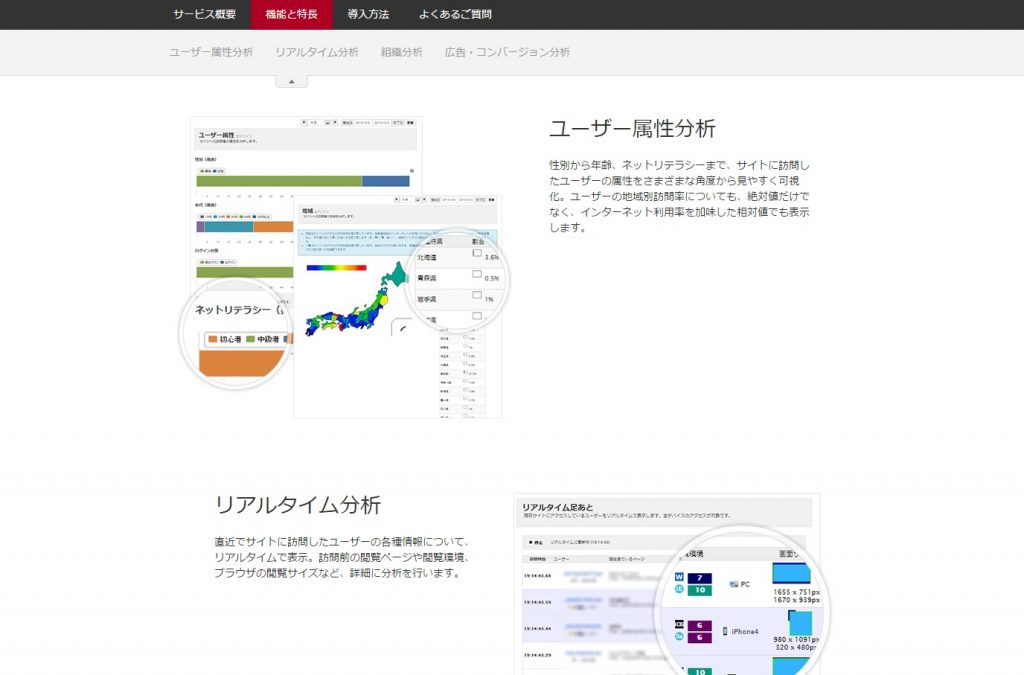Image resolution: width=1024 pixels, height=675 pixels.
Task: Select the iPhone4 device icon
Action: [724, 631]
